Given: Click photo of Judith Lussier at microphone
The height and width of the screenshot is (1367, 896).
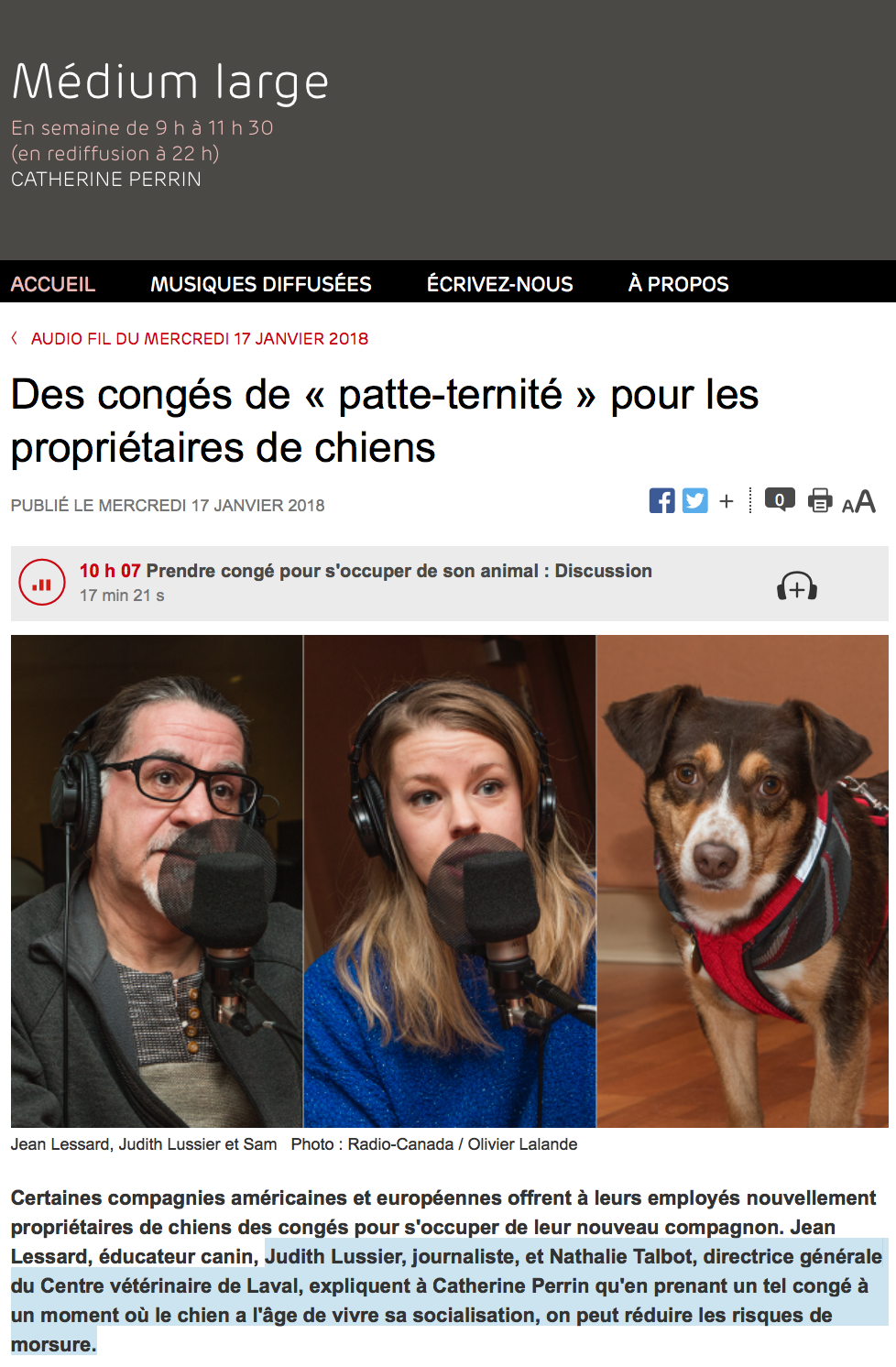Looking at the screenshot, I should click(450, 880).
